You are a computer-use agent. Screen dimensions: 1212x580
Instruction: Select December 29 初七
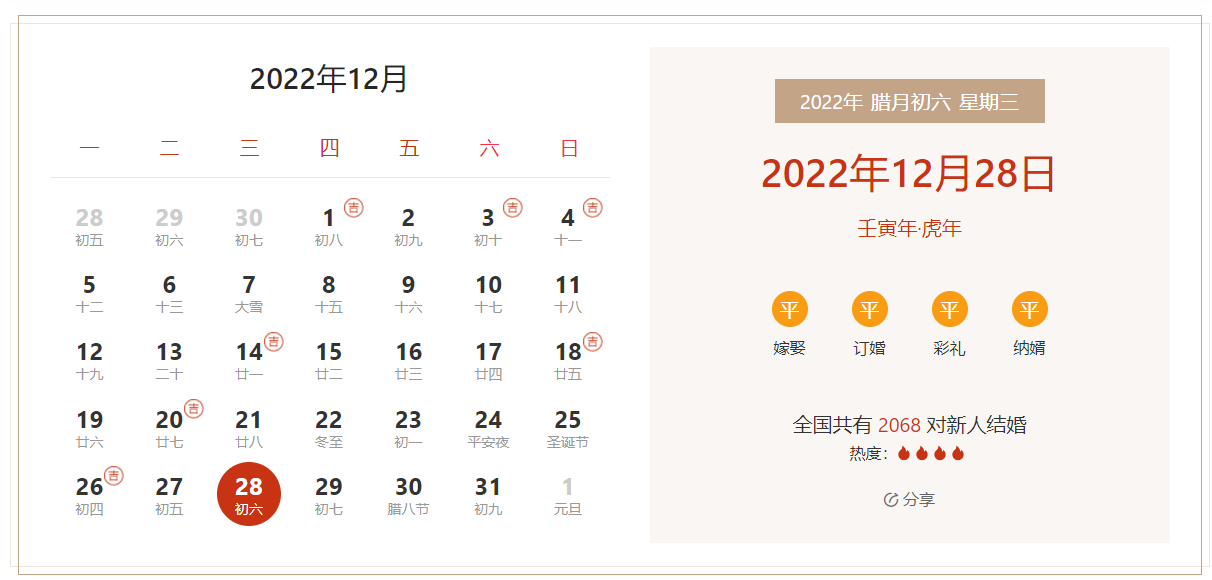click(329, 495)
